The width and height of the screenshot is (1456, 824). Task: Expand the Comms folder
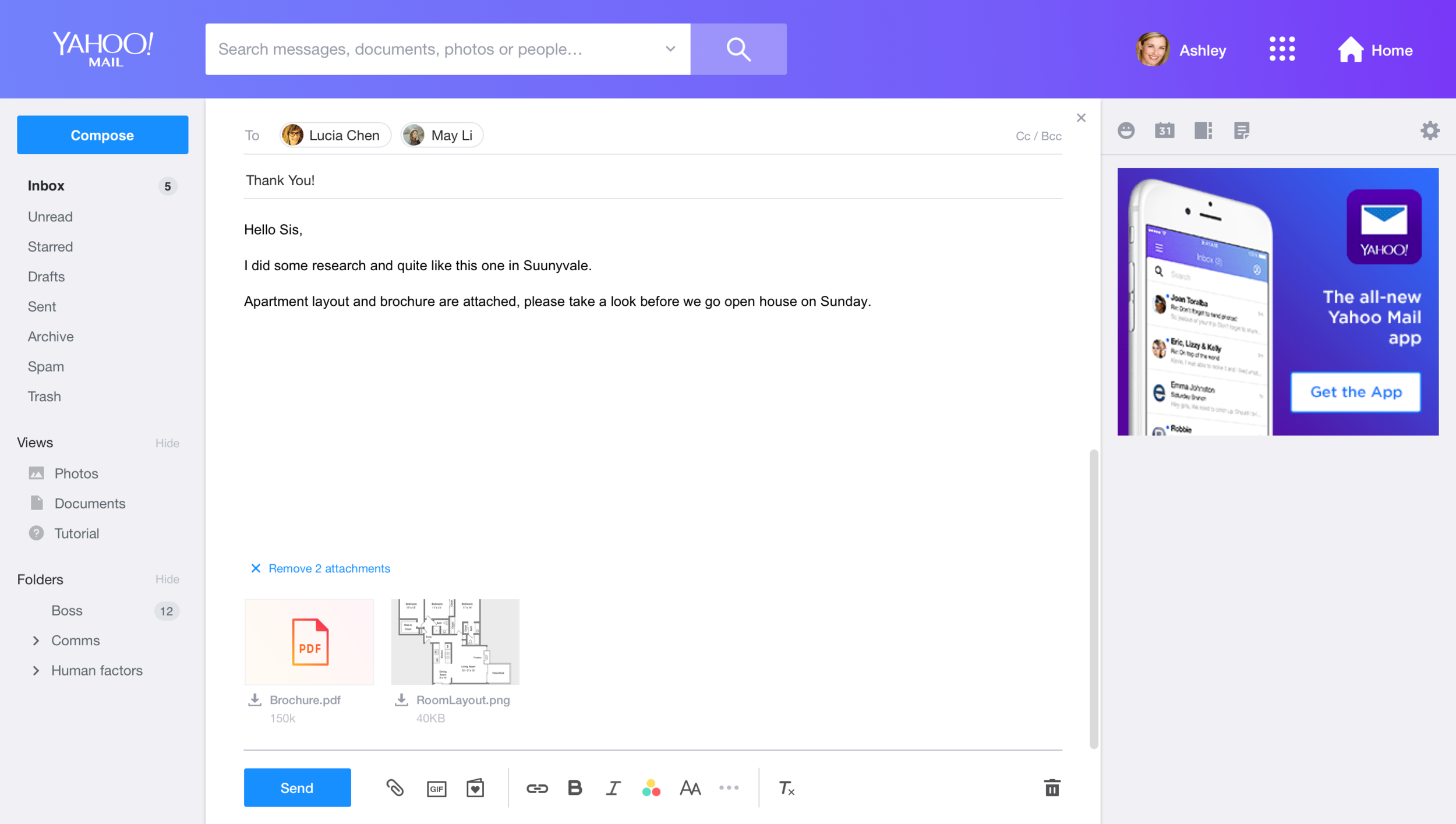pos(36,641)
